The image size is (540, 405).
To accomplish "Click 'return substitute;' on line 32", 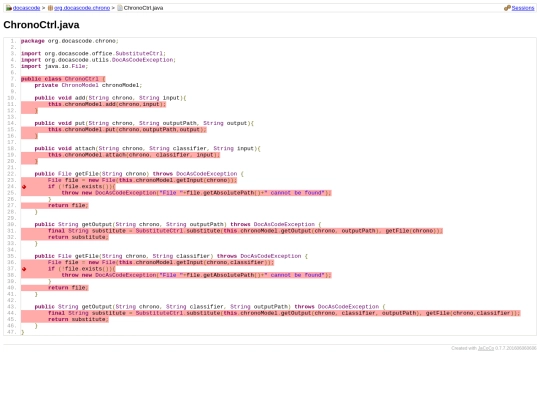I will point(78,237).
